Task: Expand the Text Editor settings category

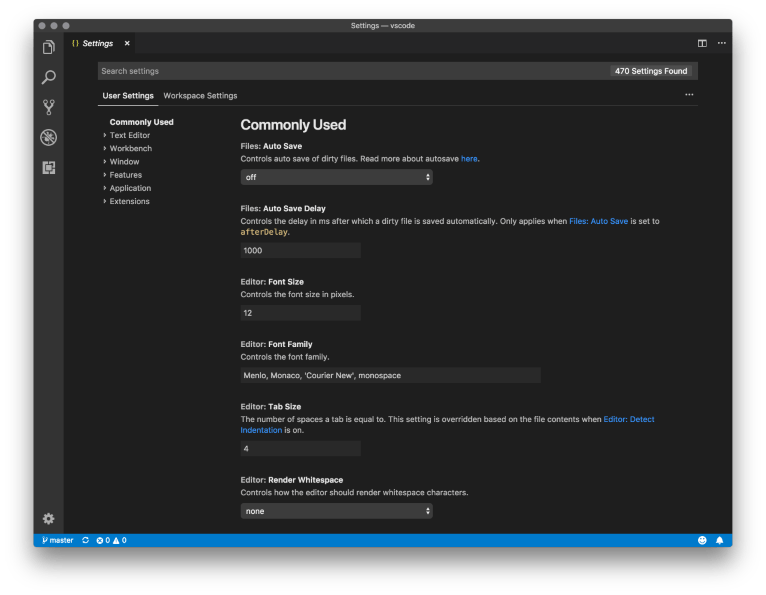Action: point(130,135)
